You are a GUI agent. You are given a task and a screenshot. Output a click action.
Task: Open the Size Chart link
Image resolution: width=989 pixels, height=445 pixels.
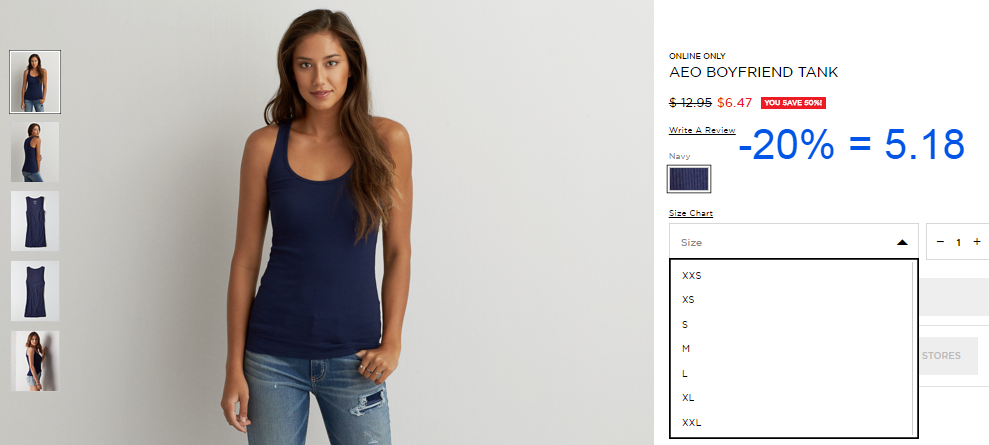tap(691, 213)
